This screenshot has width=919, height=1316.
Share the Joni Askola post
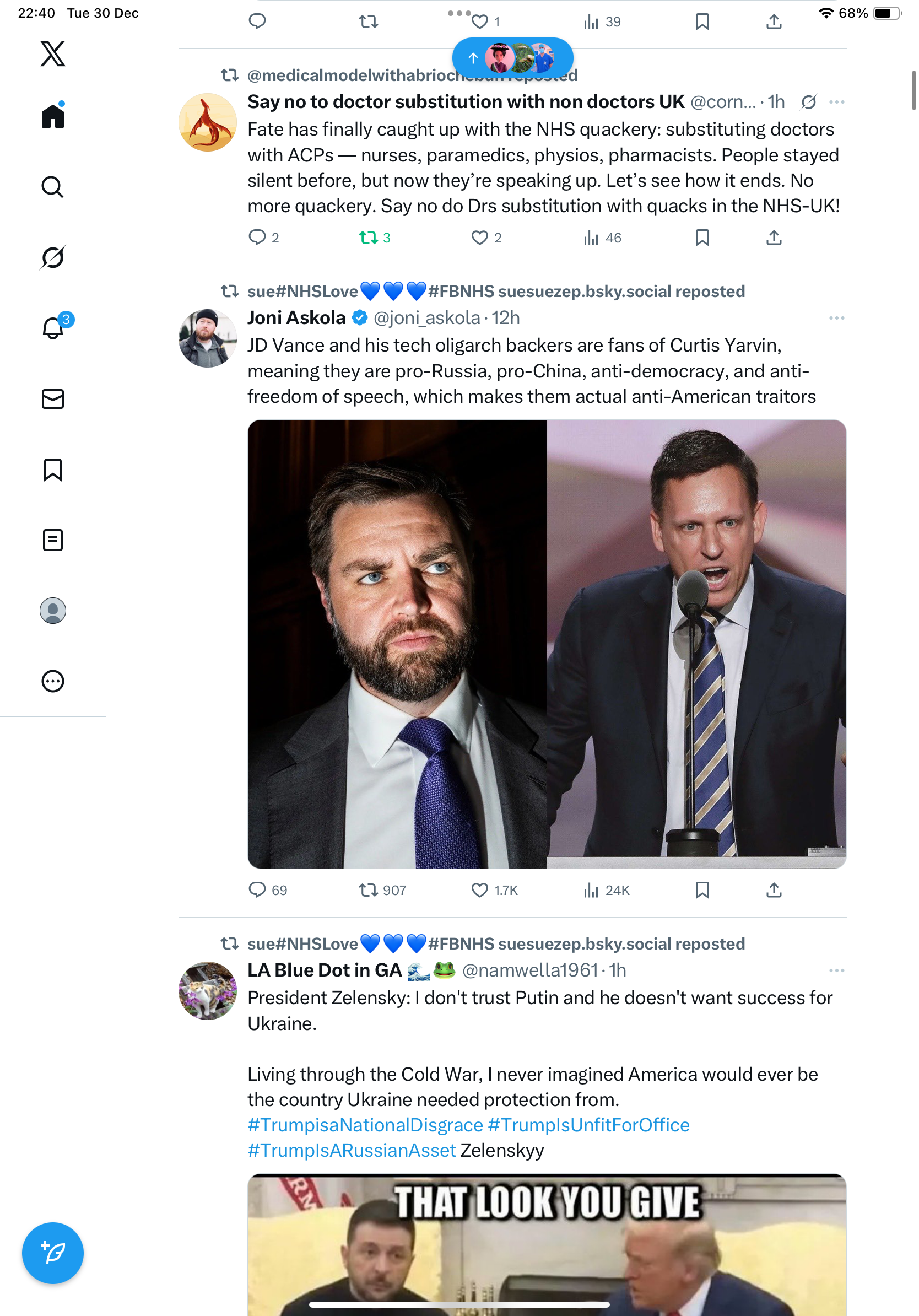tap(774, 890)
